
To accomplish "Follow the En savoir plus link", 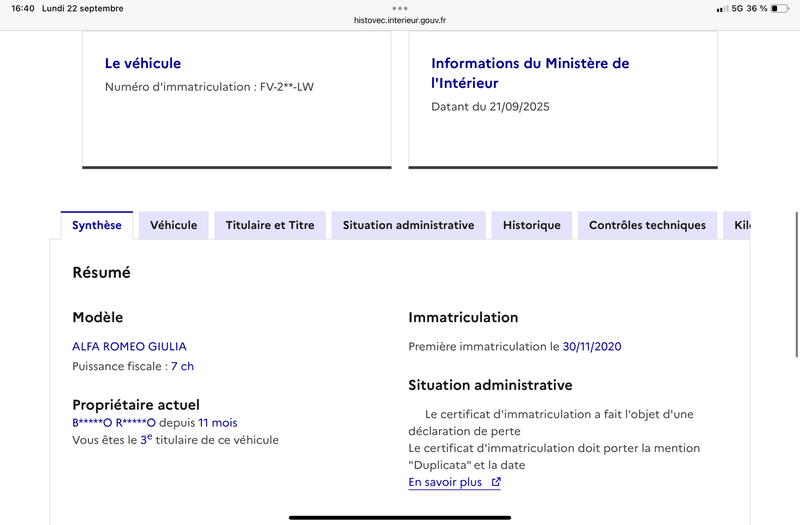I will 455,482.
